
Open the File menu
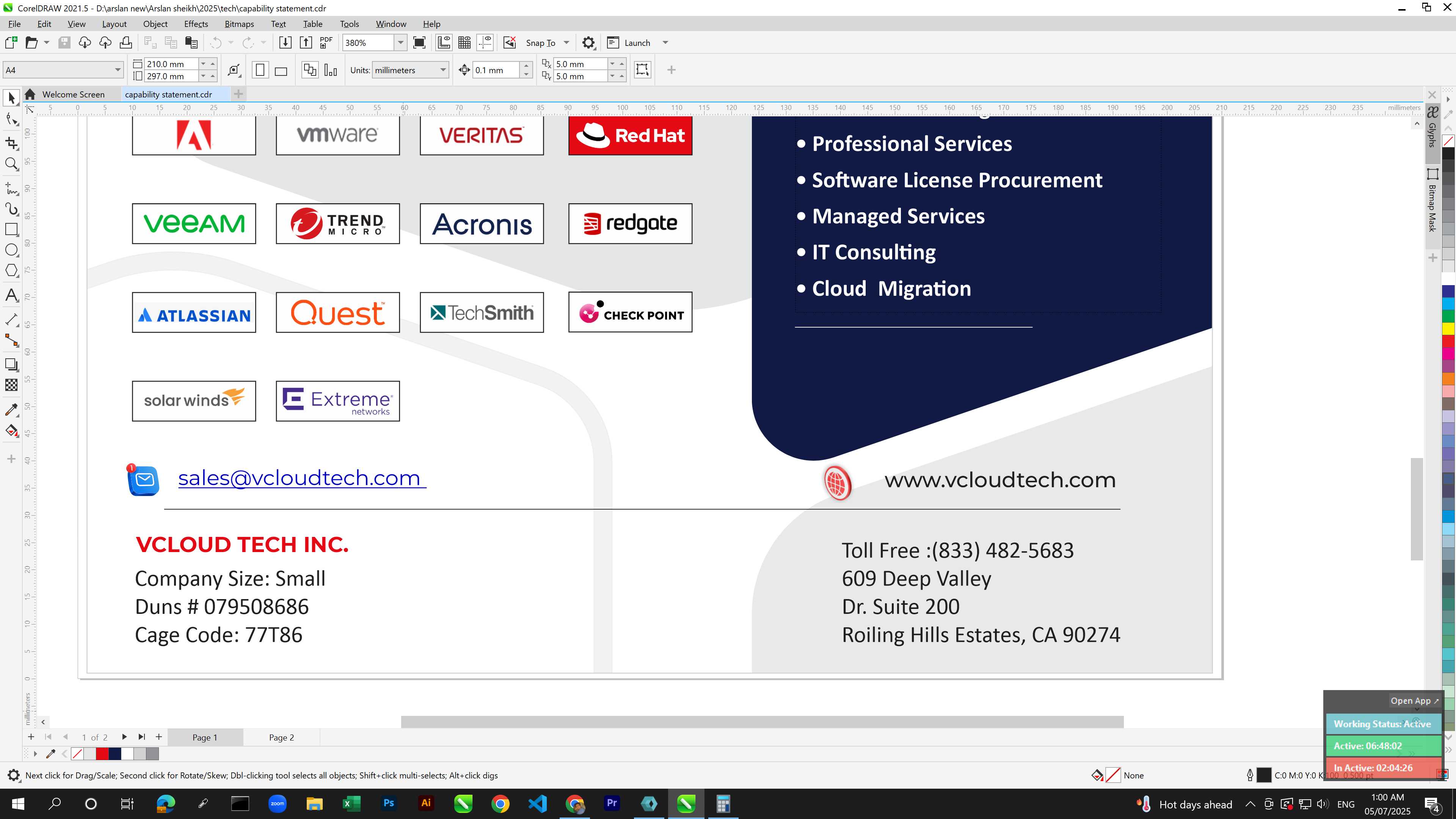click(14, 24)
